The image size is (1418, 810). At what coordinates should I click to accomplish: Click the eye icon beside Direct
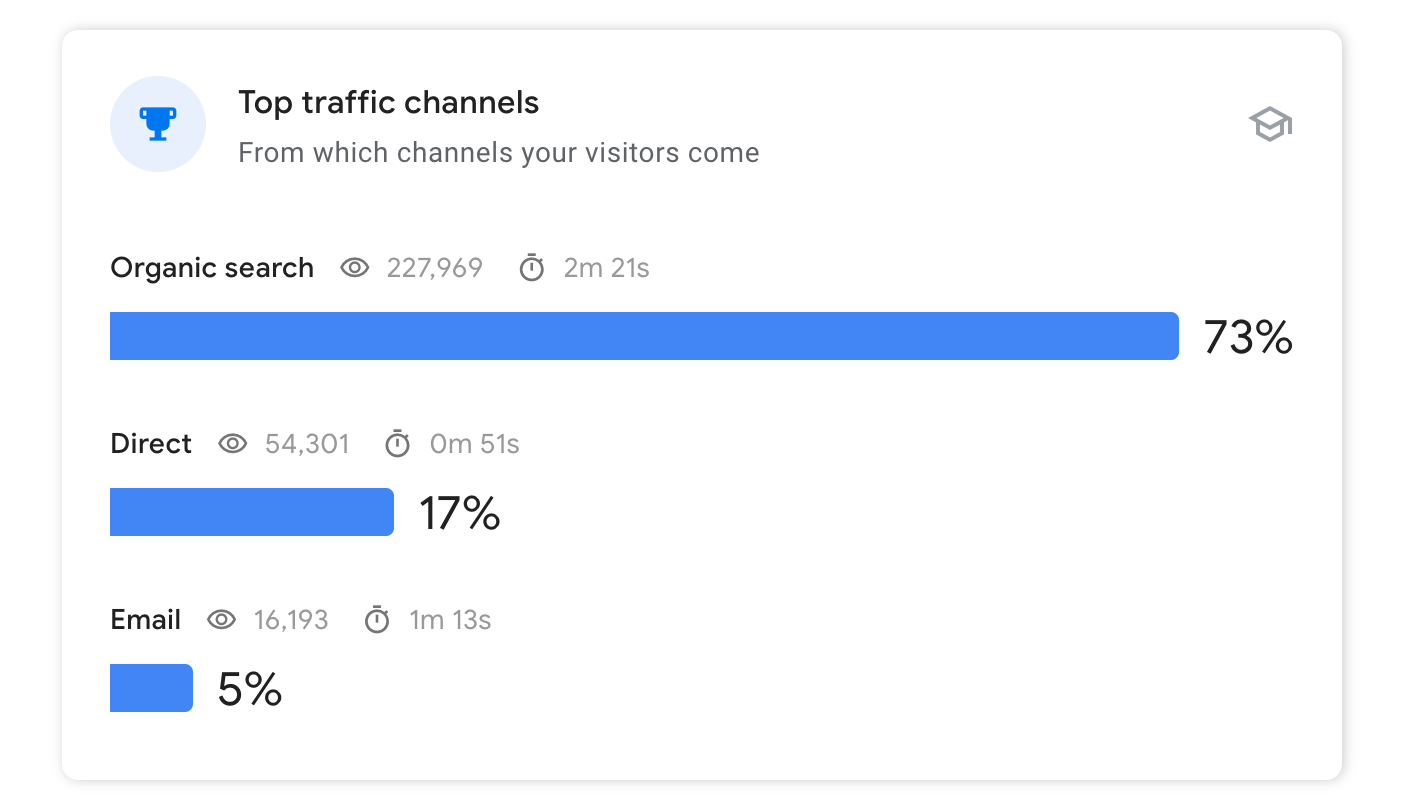(233, 444)
